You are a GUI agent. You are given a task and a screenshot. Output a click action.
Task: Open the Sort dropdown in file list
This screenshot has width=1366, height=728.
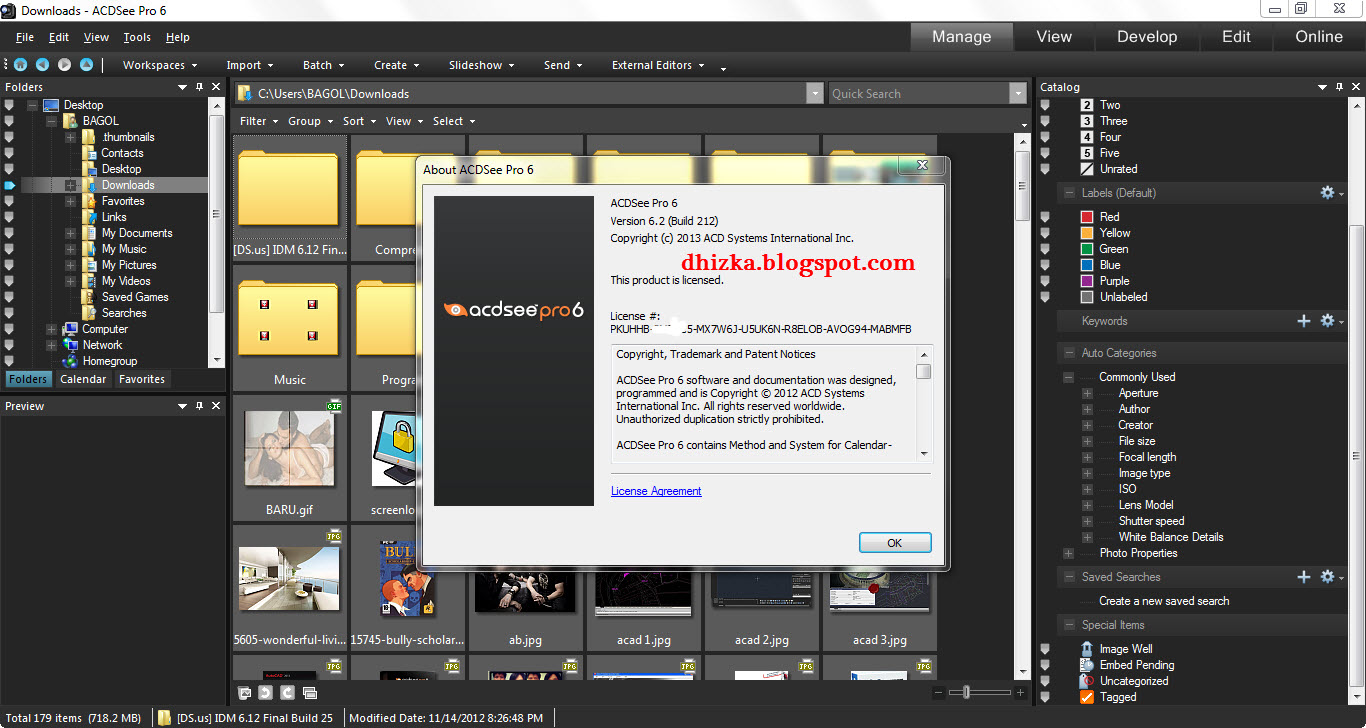click(359, 121)
